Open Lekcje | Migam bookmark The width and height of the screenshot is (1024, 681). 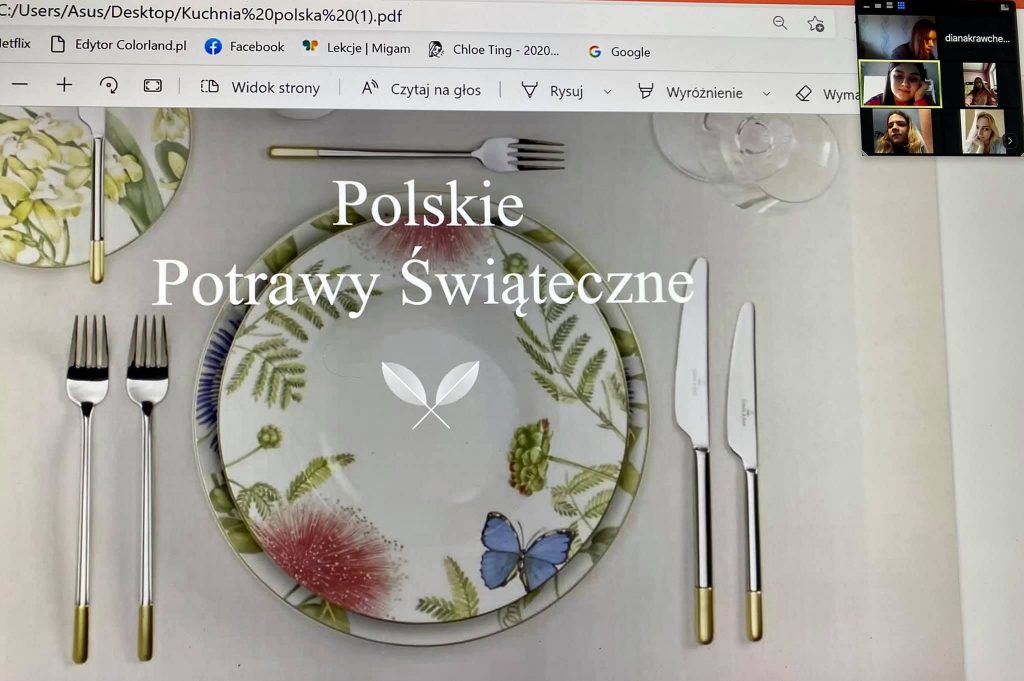(357, 48)
